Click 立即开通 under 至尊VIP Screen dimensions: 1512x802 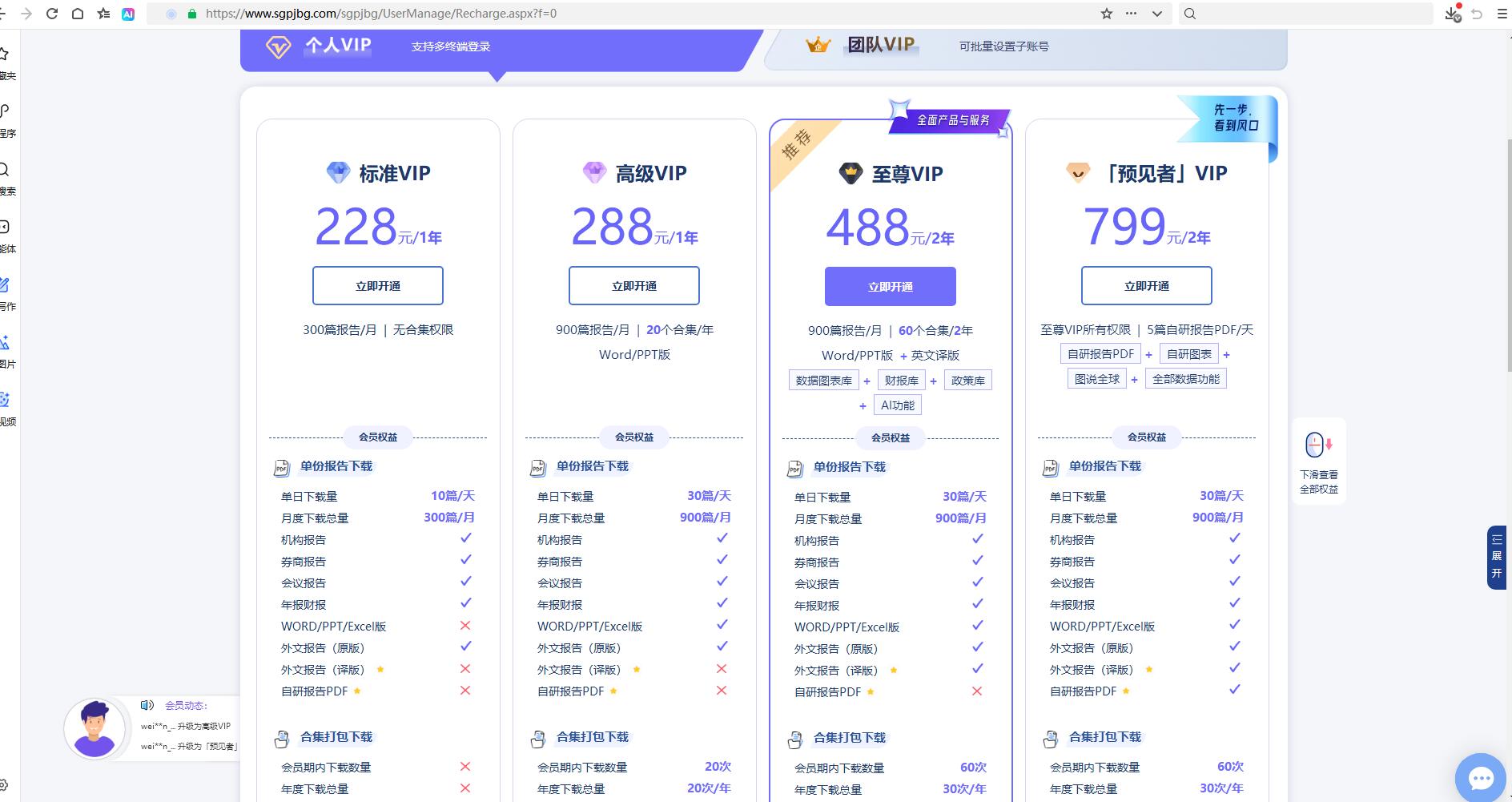point(891,287)
